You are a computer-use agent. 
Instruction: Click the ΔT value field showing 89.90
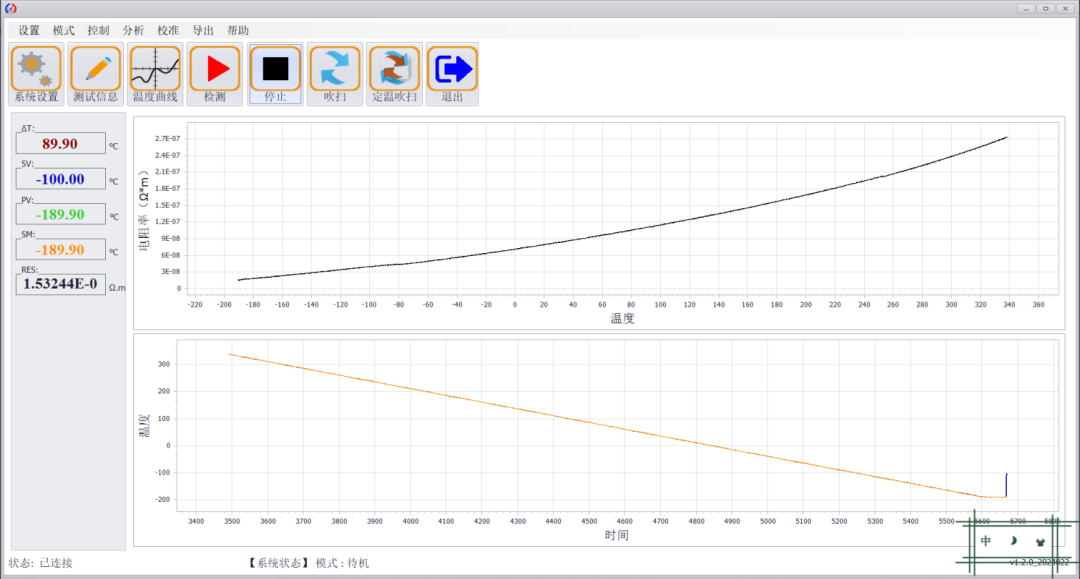coord(61,143)
